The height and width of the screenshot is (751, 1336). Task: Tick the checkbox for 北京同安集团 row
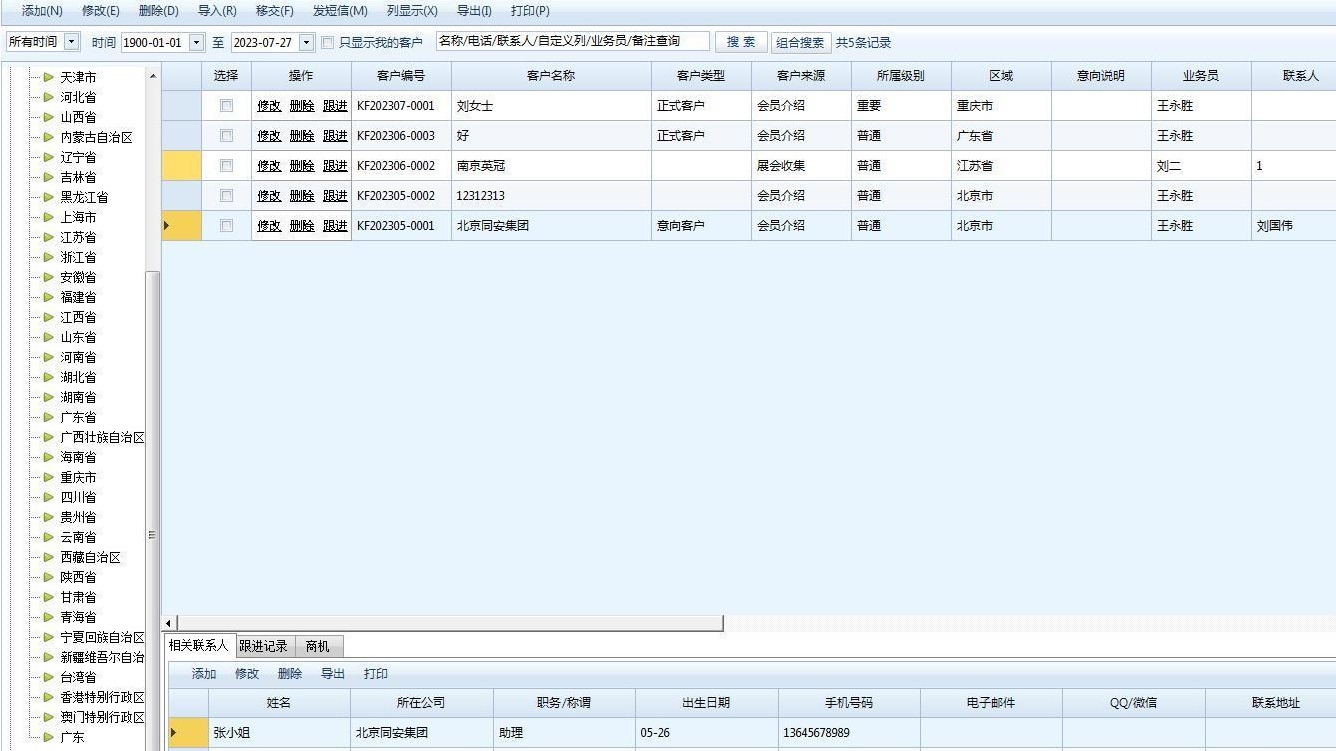coord(226,226)
